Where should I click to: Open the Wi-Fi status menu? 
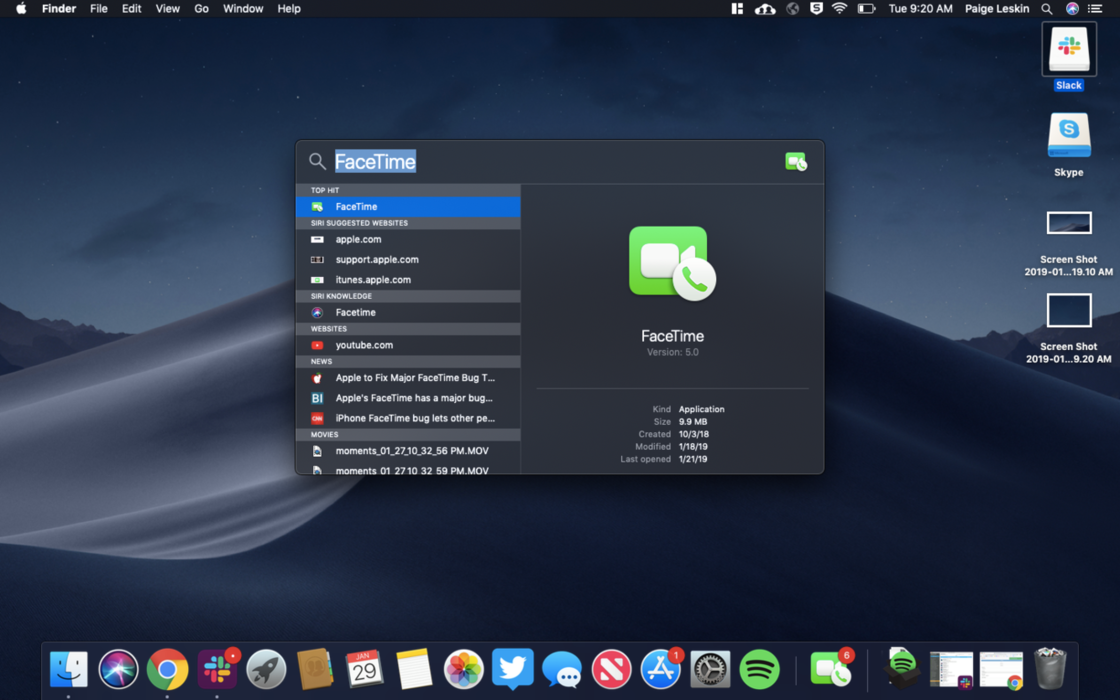pyautogui.click(x=839, y=9)
